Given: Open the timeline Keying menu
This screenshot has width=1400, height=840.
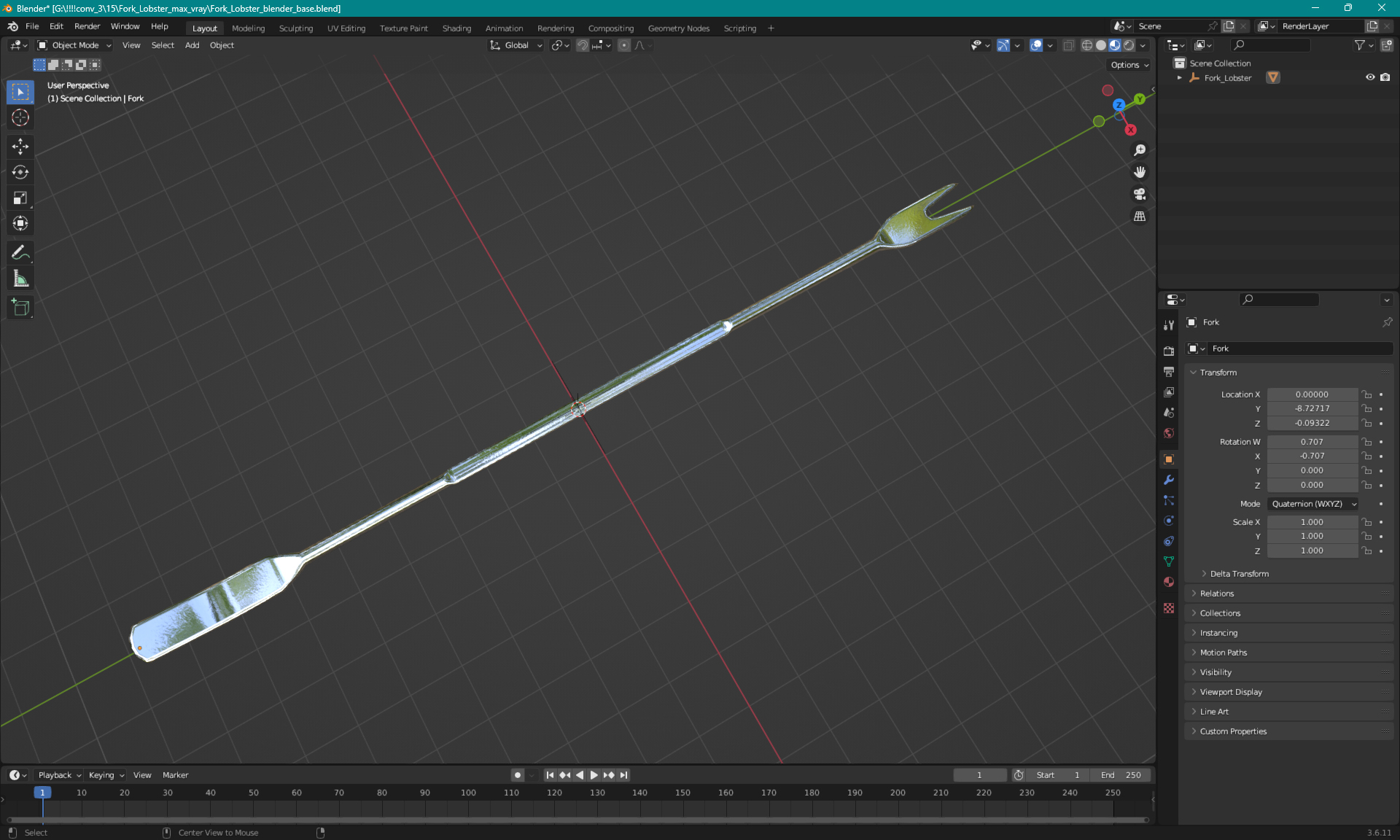Looking at the screenshot, I should (106, 775).
